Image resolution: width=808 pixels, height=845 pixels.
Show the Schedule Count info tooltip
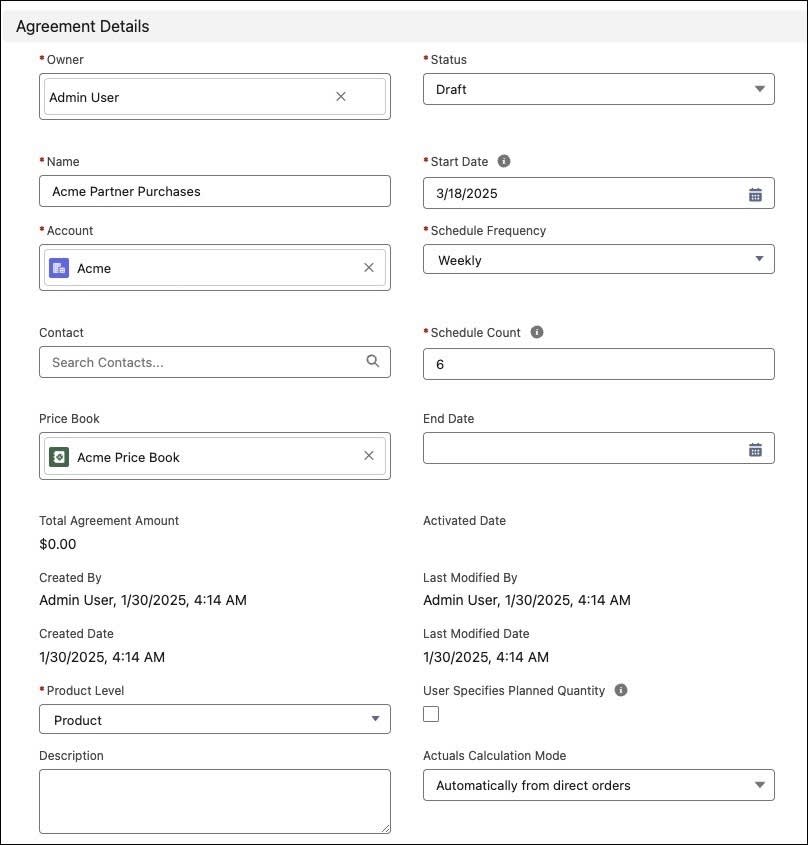(x=537, y=332)
